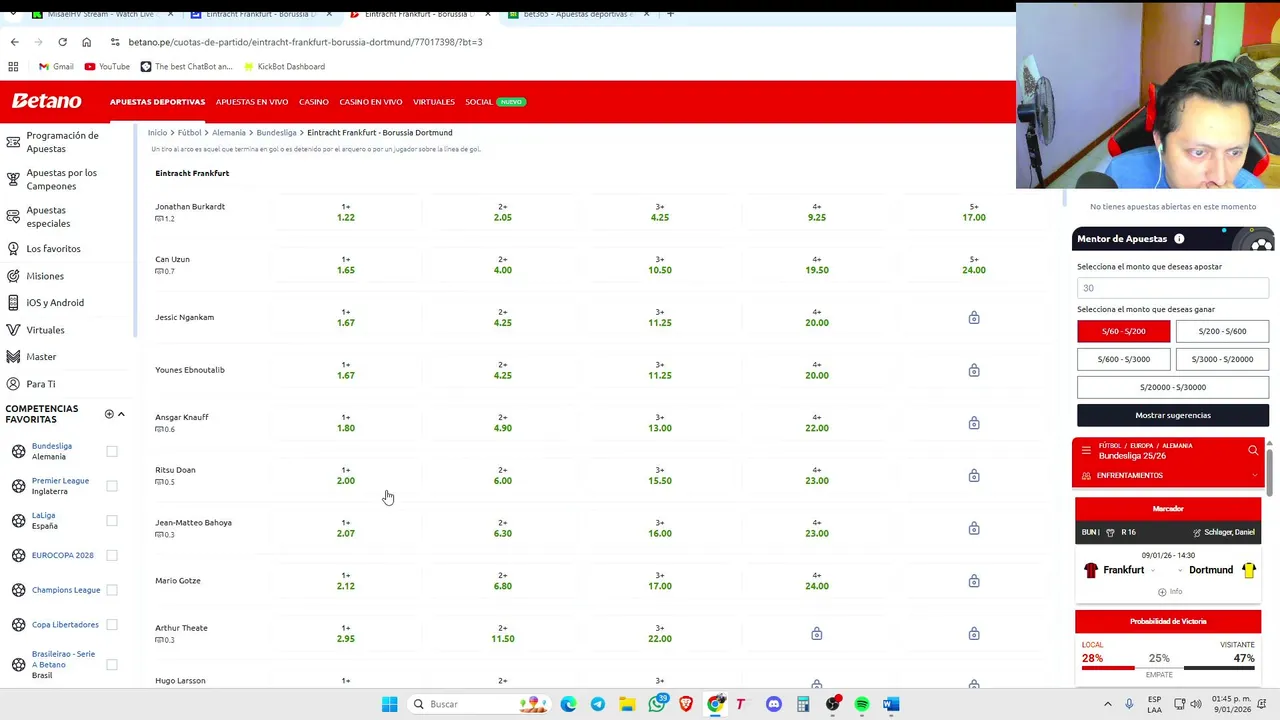Image resolution: width=1280 pixels, height=720 pixels.
Task: Pick Can Uzun 5+ odds 24.00
Action: tap(974, 265)
